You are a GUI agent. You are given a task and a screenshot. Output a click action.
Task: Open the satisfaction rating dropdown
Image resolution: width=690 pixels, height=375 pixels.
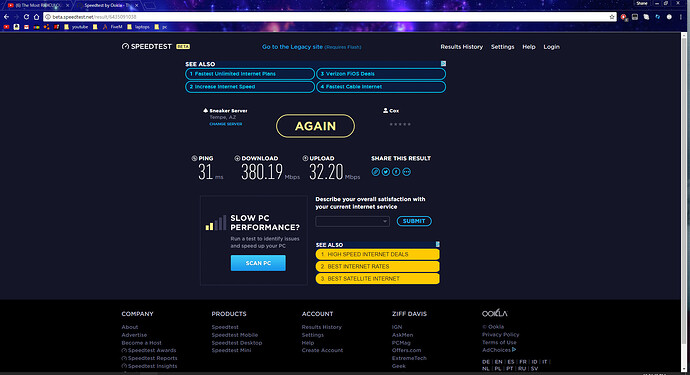tap(352, 221)
